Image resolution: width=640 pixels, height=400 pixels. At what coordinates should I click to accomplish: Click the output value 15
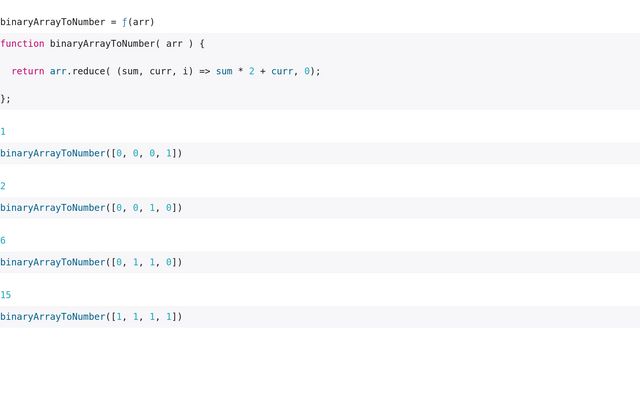pos(6,295)
